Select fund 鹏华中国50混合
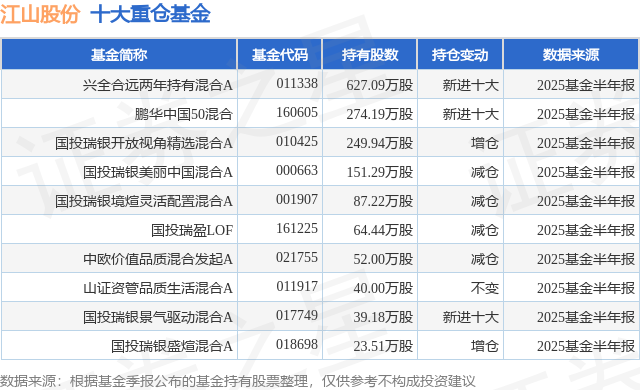 (184, 114)
